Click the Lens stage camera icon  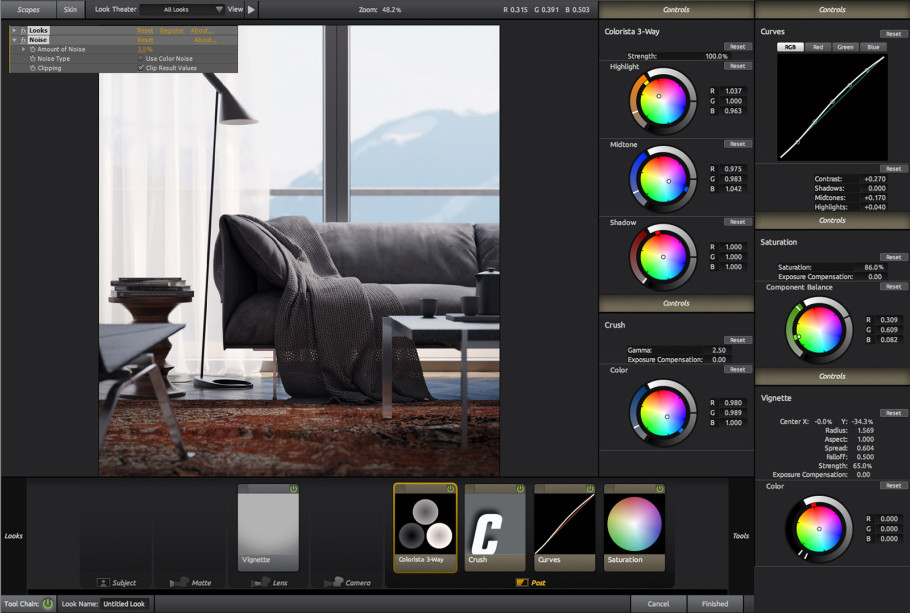point(261,582)
